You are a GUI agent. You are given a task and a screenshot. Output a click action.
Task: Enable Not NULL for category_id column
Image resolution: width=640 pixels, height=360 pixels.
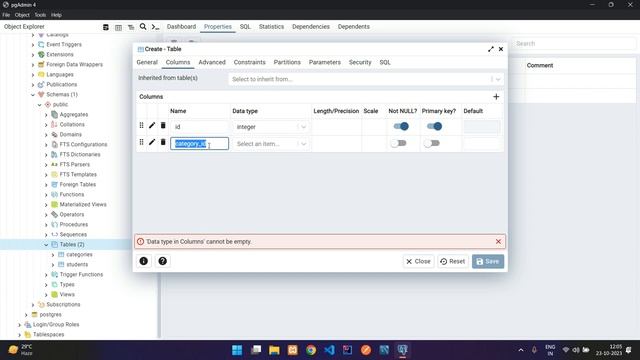[x=398, y=143]
